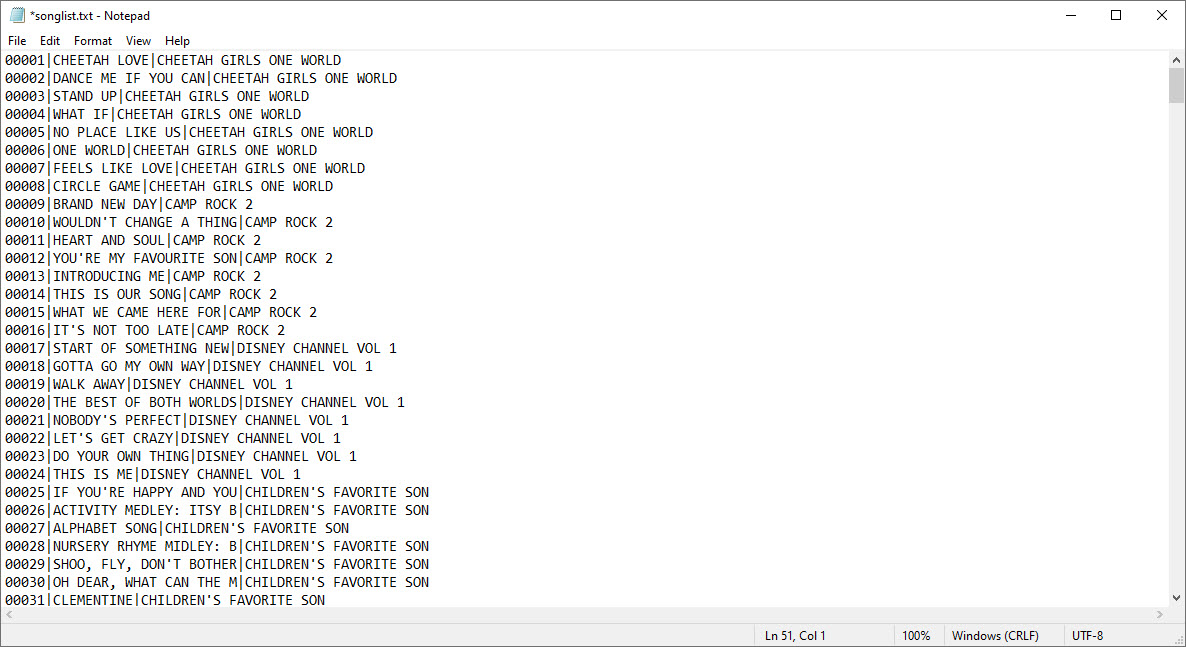
Task: Click the horizontal scrollbar right arrow
Action: [1160, 614]
